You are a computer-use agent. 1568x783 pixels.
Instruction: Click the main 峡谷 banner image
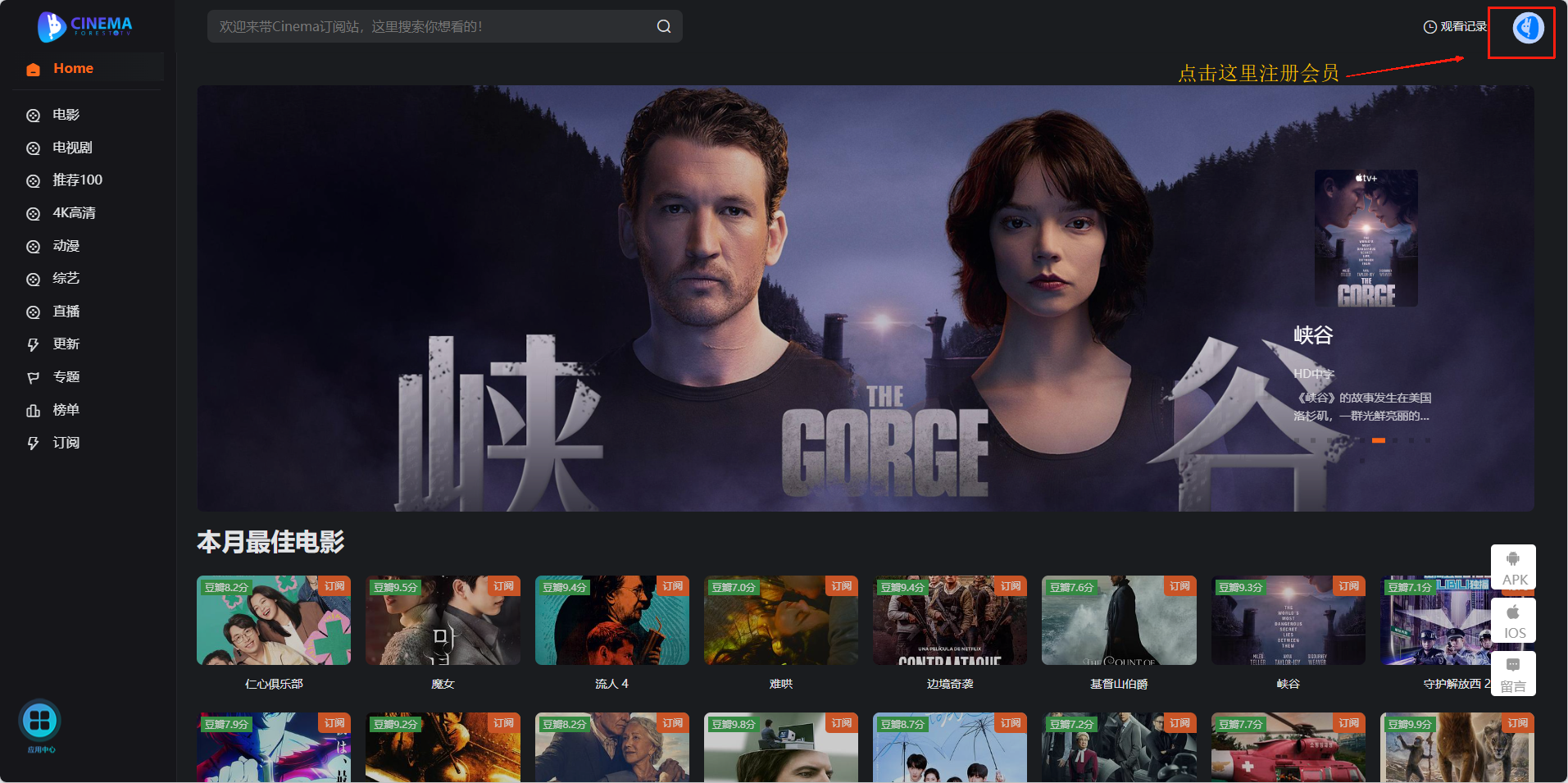coord(866,298)
